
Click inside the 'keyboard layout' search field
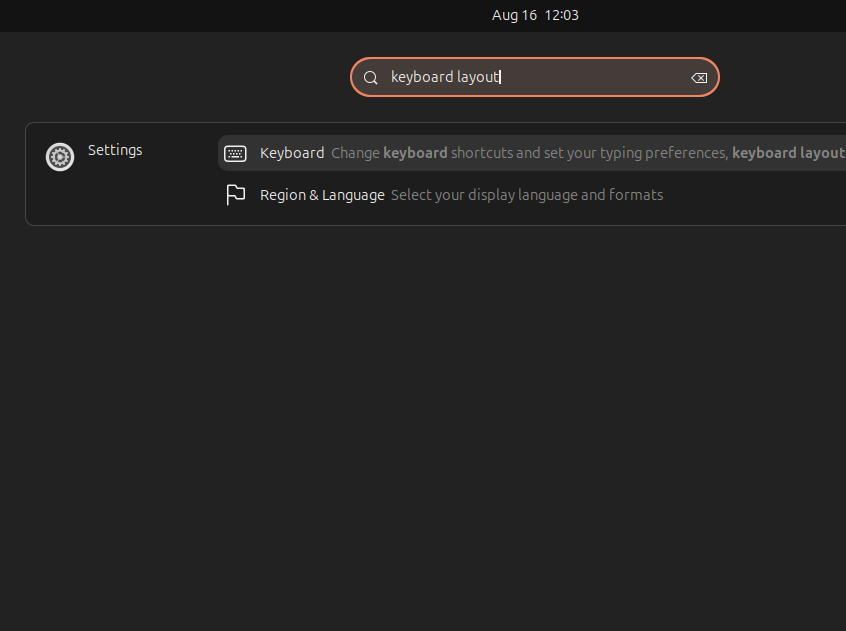(x=535, y=77)
